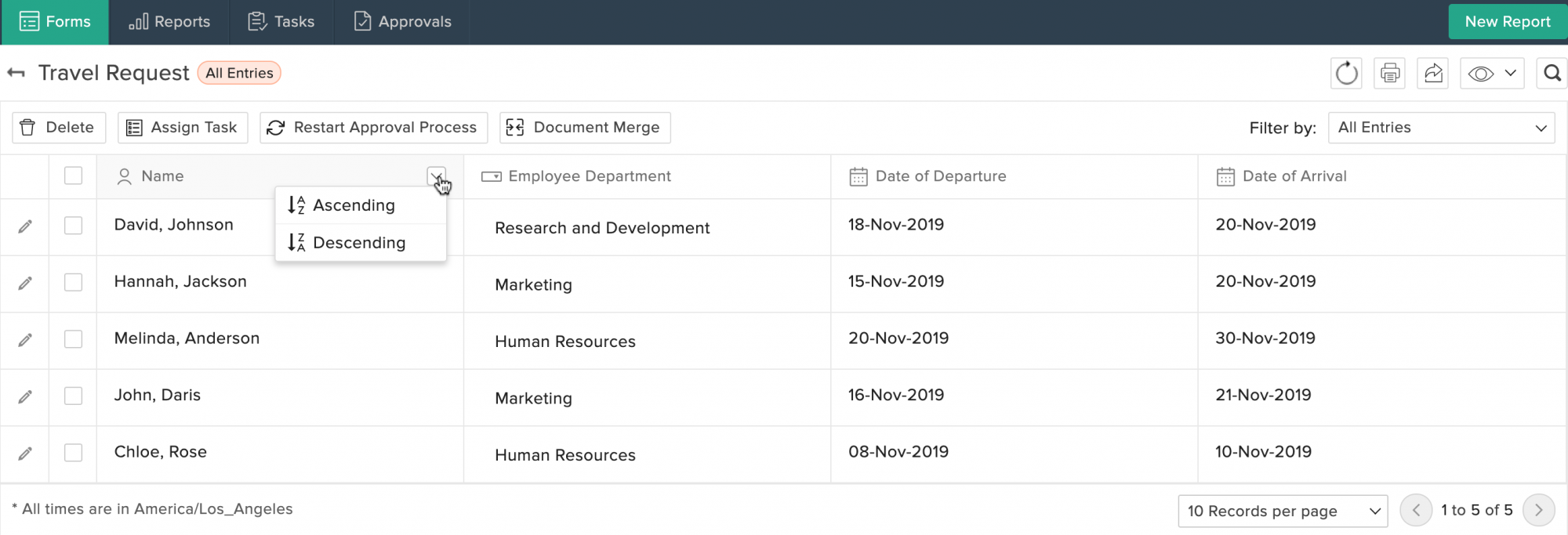This screenshot has height=535, width=1568.
Task: Open the Filter by All Entries dropdown
Action: (1442, 128)
